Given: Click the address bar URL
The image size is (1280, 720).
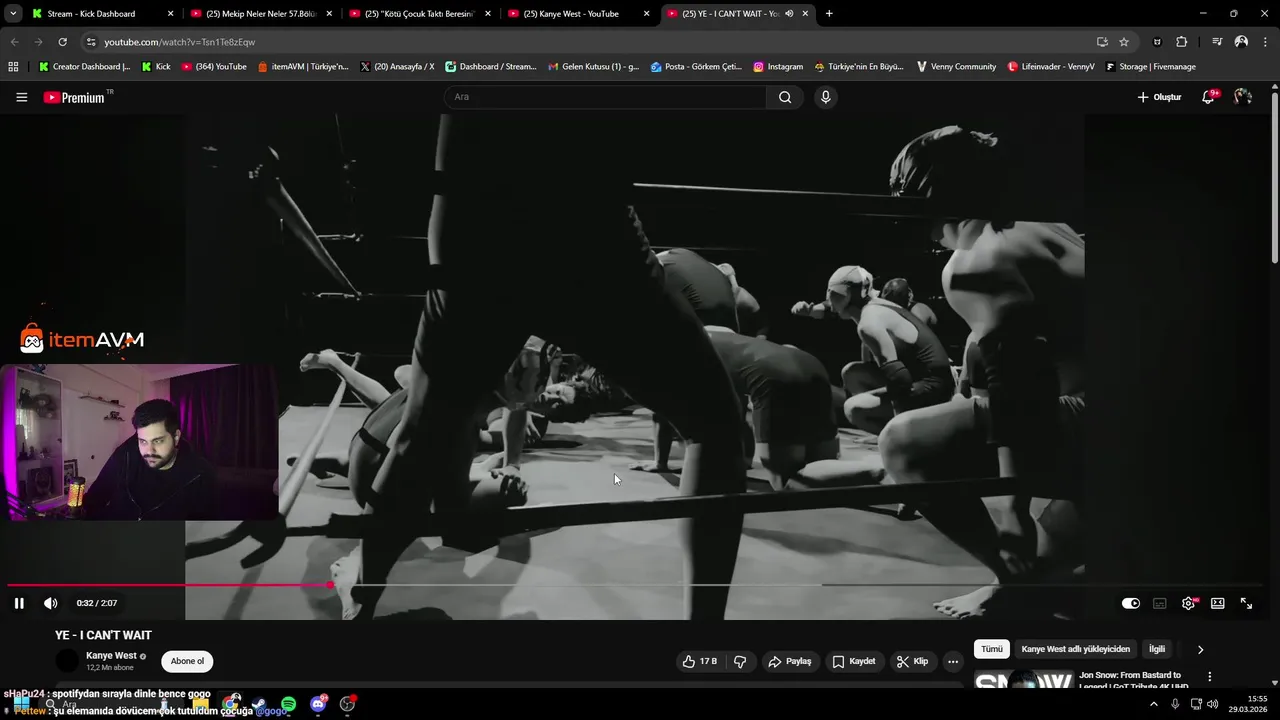Looking at the screenshot, I should (180, 42).
